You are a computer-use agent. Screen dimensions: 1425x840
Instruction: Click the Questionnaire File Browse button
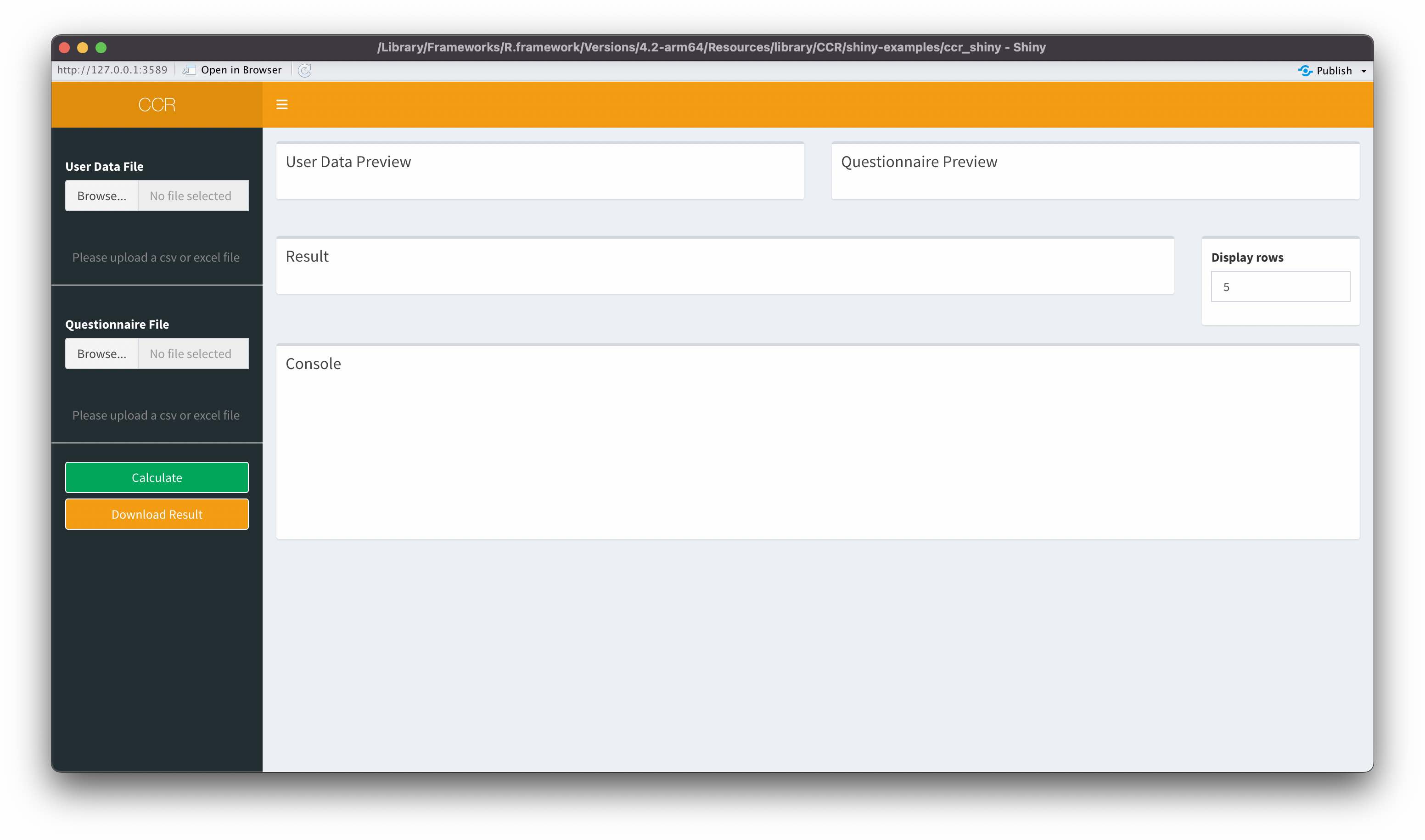100,353
